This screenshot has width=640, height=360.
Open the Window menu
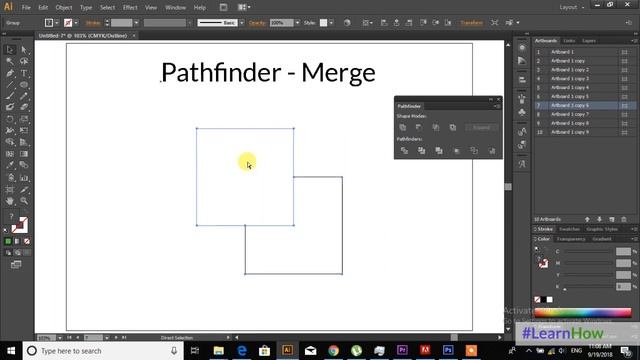coord(175,7)
